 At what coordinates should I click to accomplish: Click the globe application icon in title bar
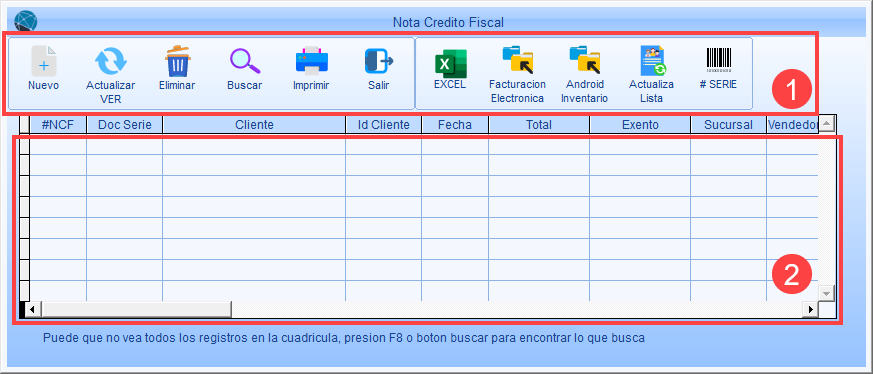tap(26, 21)
